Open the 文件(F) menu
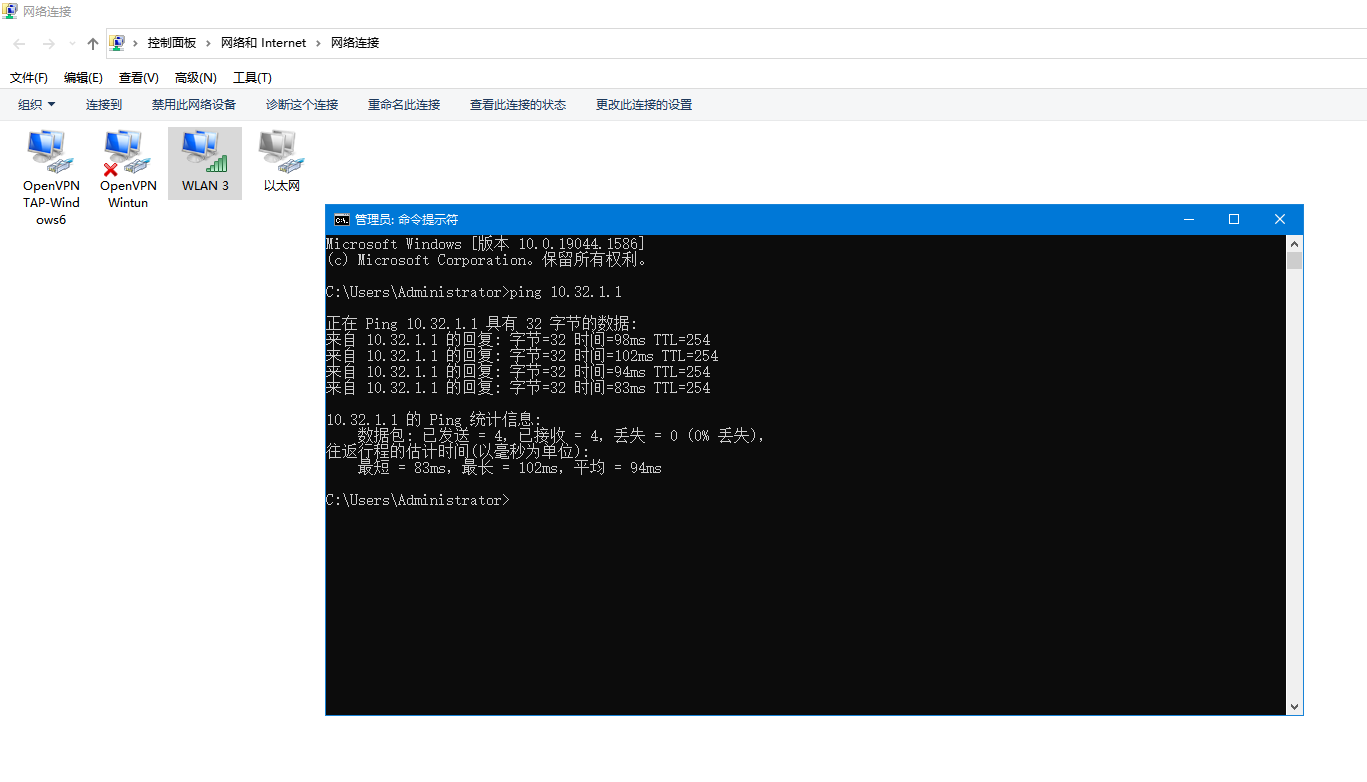Viewport: 1367px width, 782px height. pyautogui.click(x=29, y=77)
